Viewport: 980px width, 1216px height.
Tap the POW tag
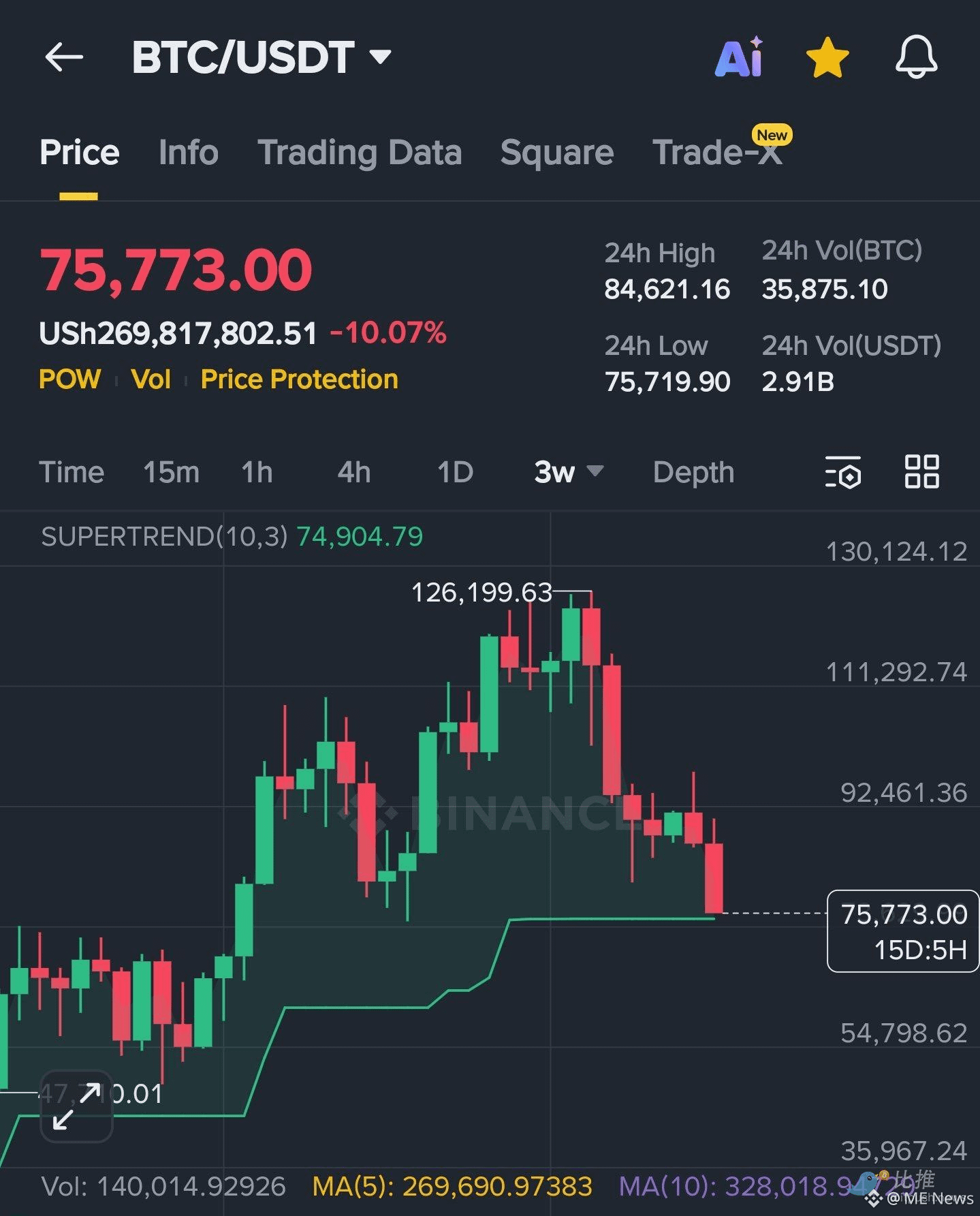click(70, 379)
